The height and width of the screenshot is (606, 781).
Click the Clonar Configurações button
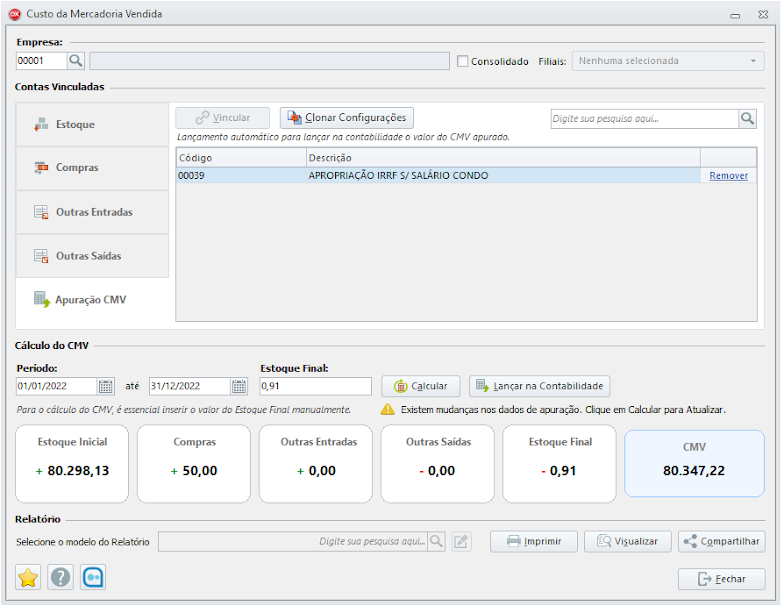point(346,118)
